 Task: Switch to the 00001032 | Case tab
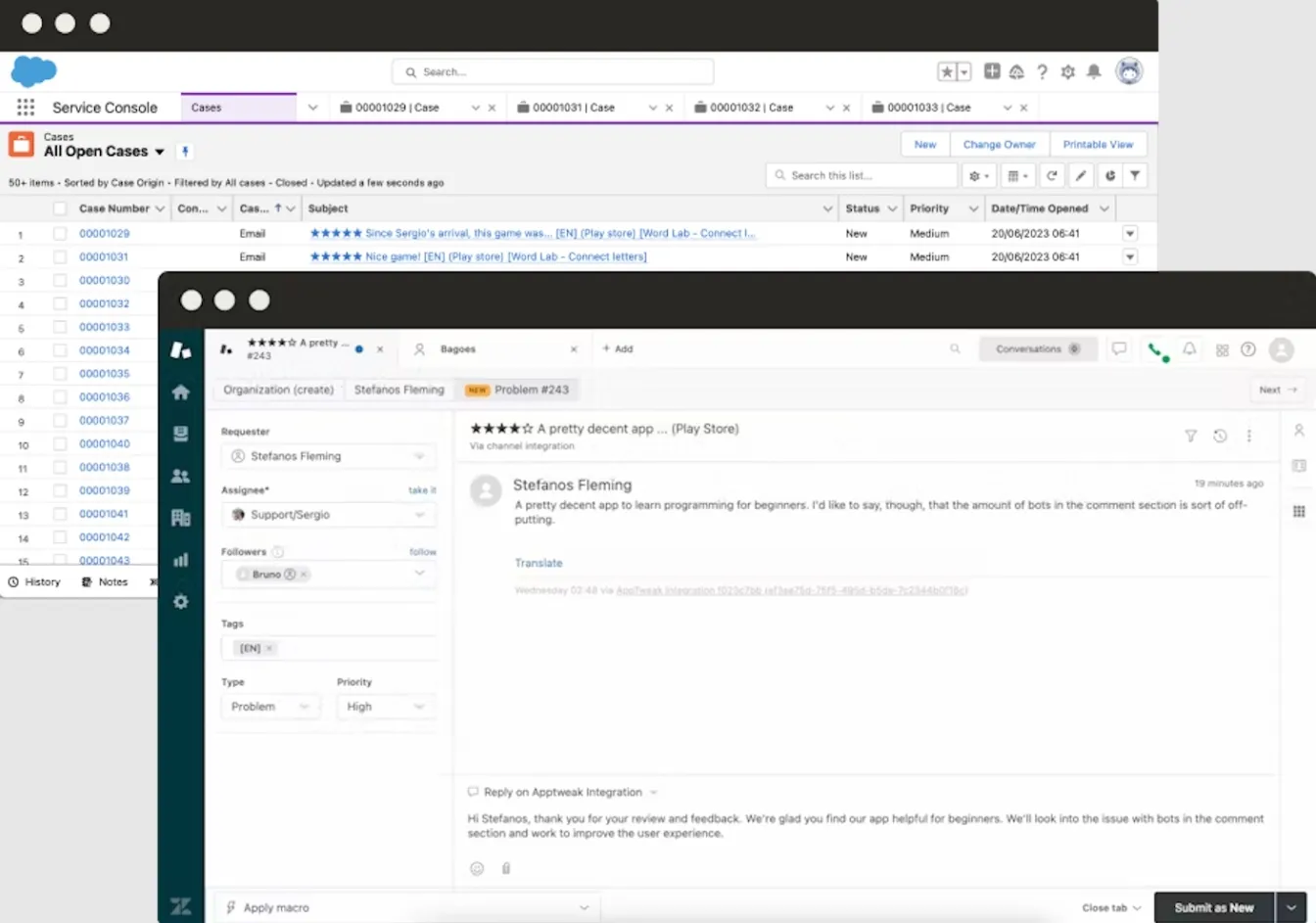pyautogui.click(x=751, y=108)
